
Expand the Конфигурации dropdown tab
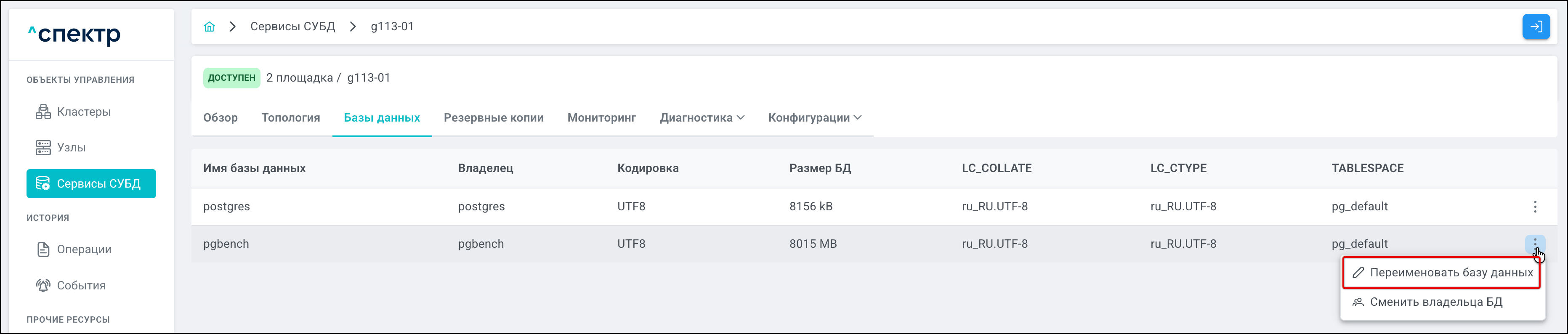coord(814,118)
